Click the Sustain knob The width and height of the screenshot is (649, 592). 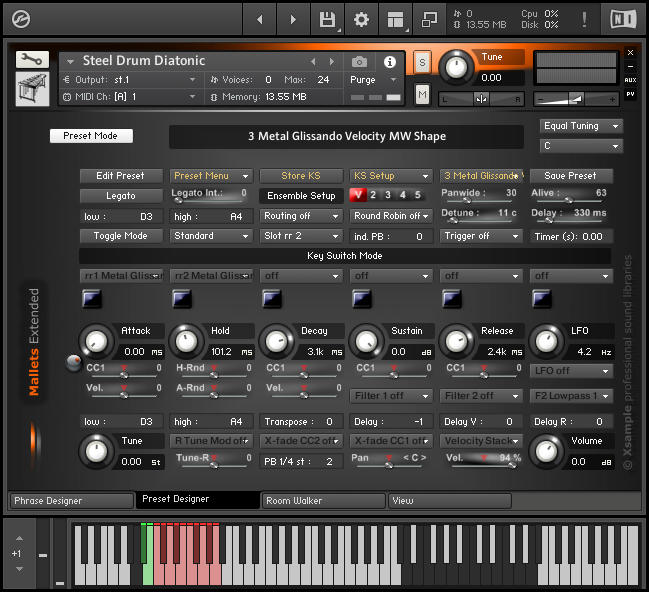(366, 342)
